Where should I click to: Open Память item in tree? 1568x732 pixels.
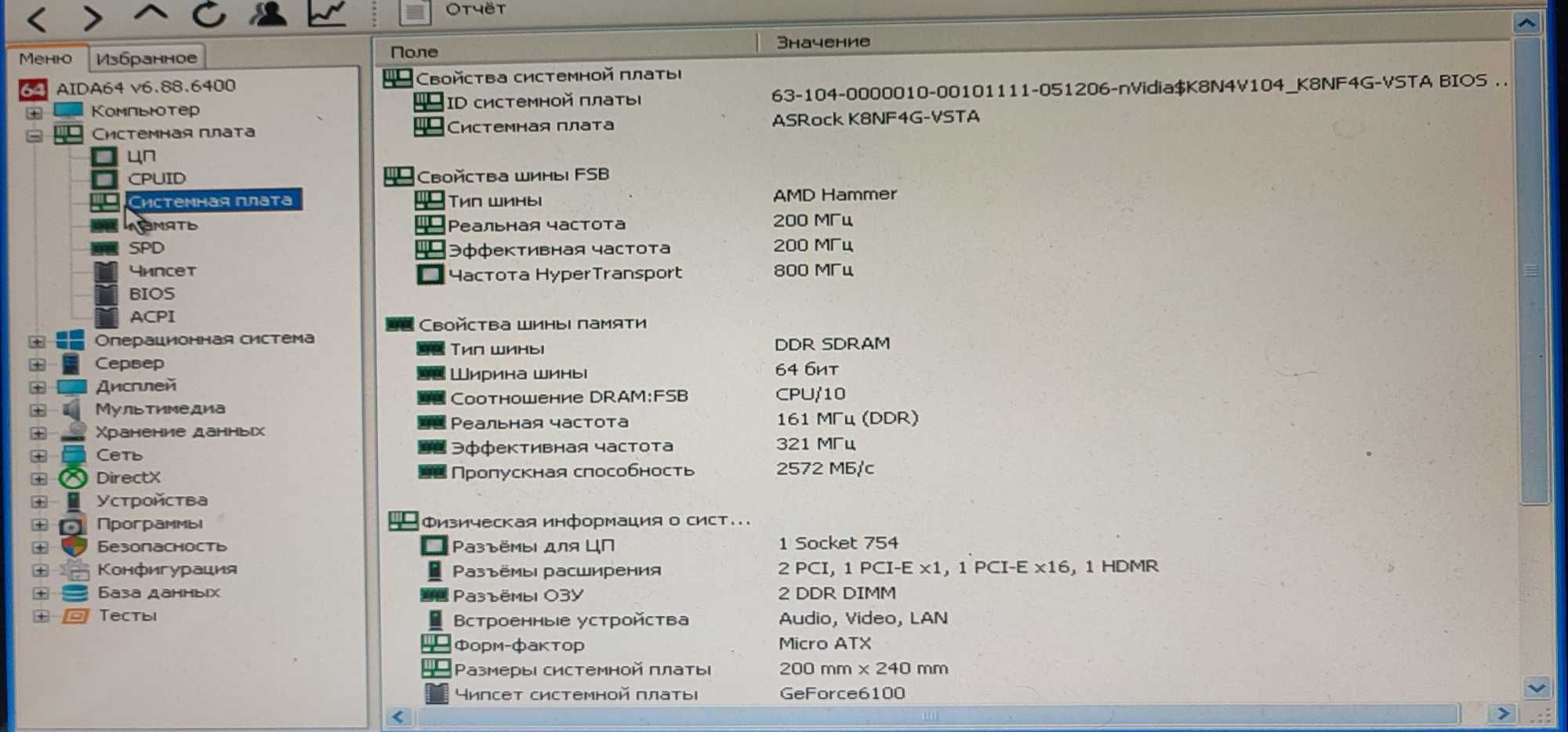pyautogui.click(x=162, y=225)
